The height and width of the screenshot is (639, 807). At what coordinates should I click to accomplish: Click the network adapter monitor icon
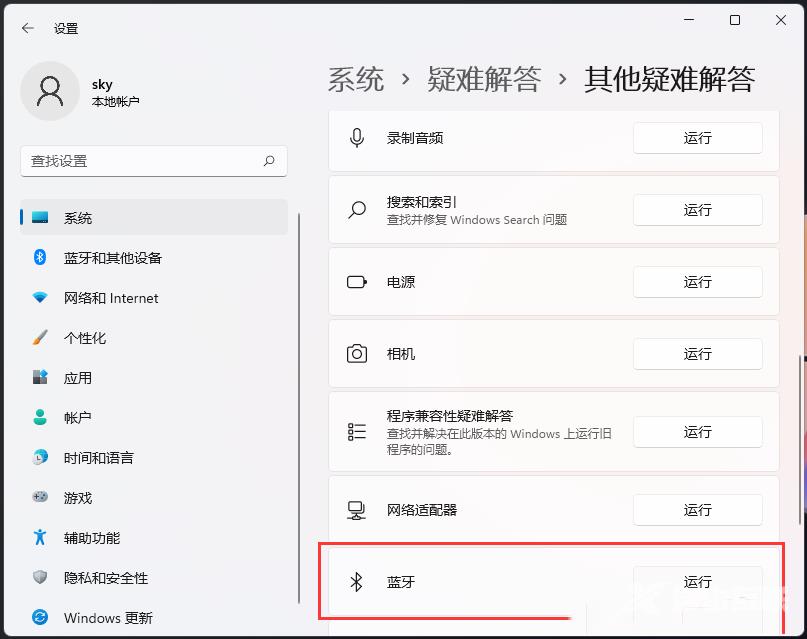pos(357,510)
